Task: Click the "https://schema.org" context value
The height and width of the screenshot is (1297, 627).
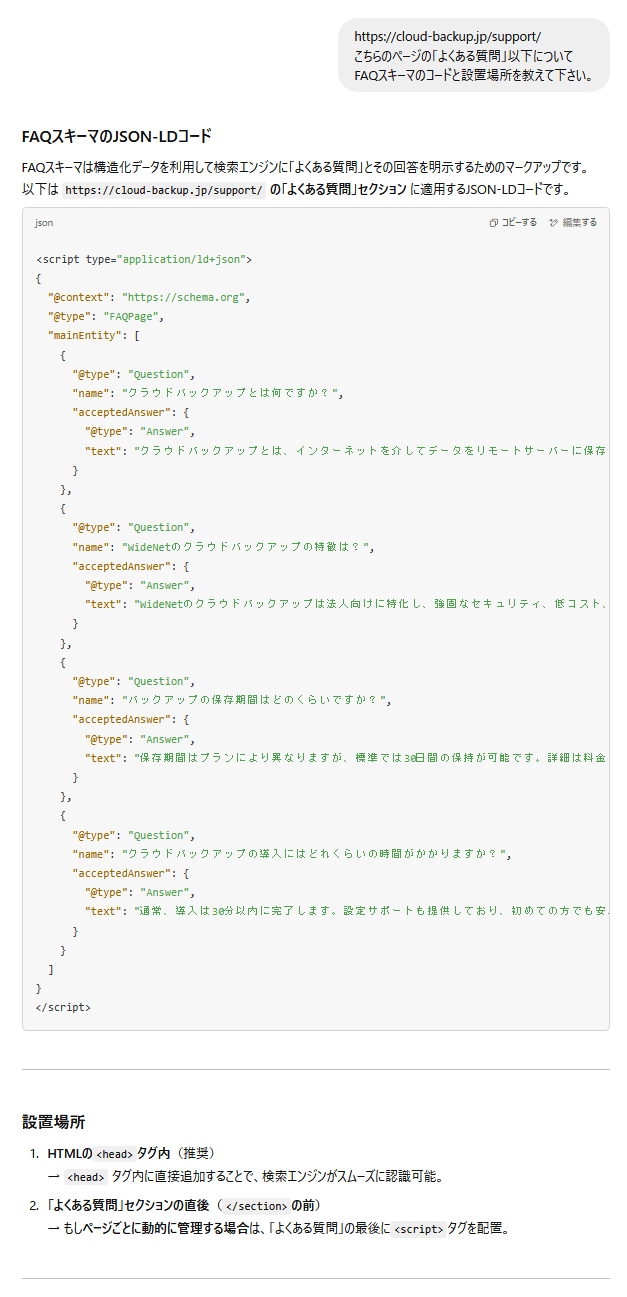Action: (x=184, y=297)
